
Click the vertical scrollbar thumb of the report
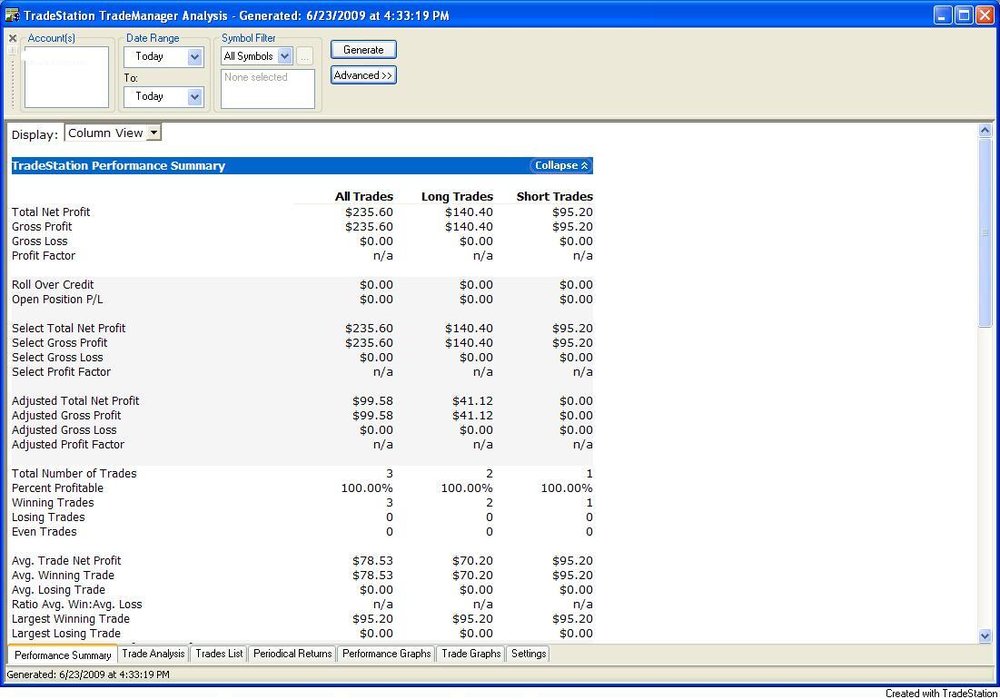pos(985,233)
